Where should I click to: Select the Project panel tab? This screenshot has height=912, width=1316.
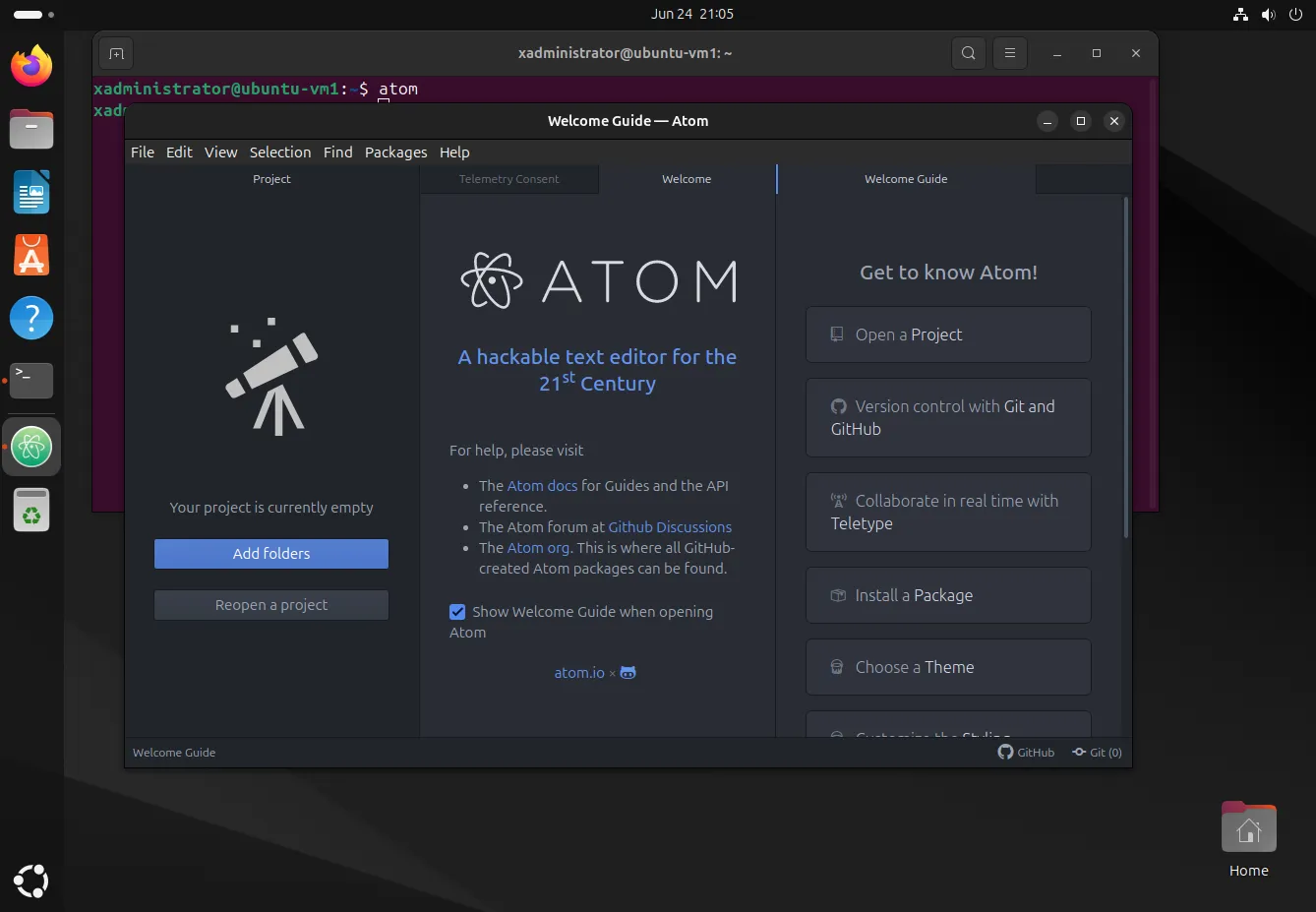click(x=271, y=179)
